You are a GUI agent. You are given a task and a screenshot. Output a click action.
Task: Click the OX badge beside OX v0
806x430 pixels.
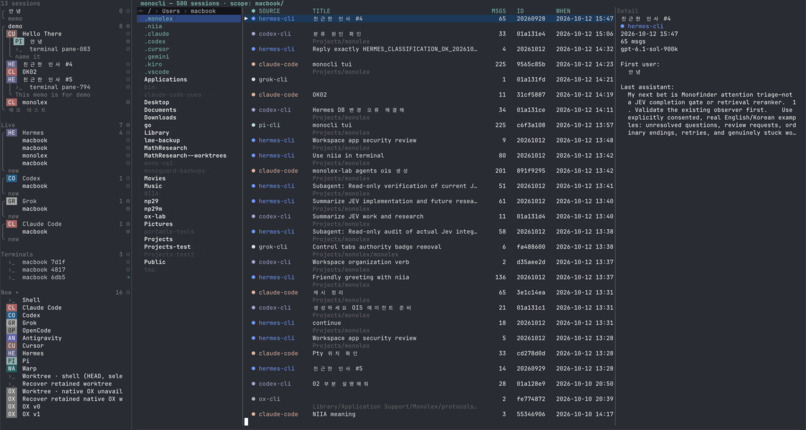coord(11,406)
